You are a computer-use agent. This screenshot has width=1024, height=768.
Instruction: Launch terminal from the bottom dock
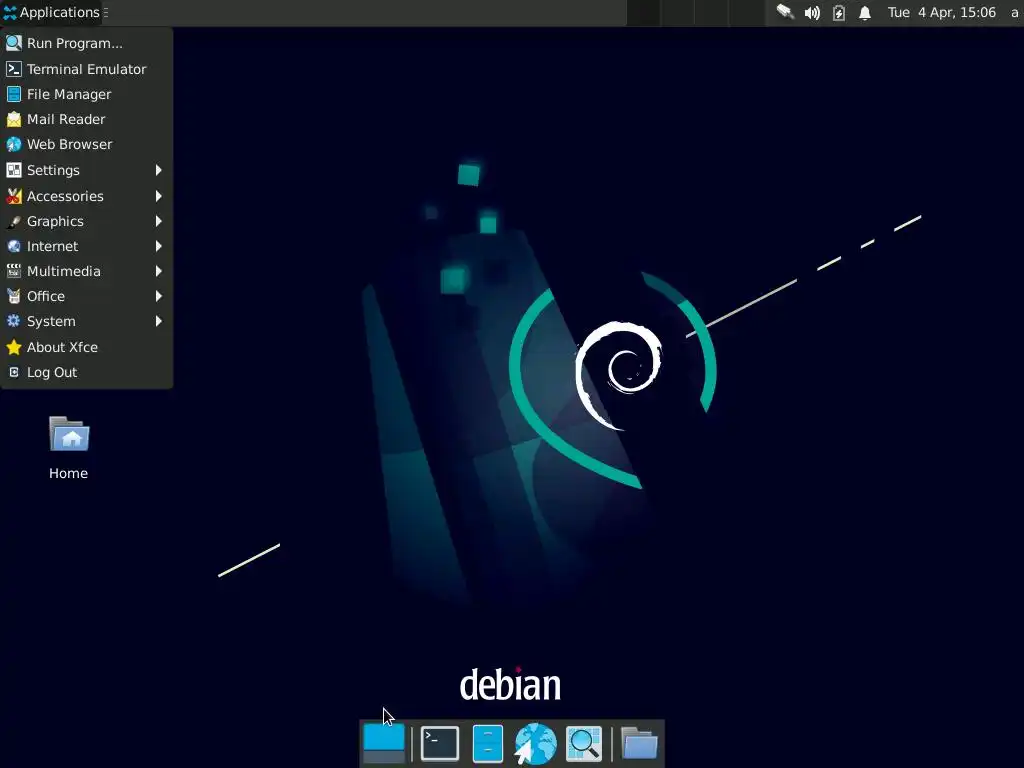tap(440, 743)
